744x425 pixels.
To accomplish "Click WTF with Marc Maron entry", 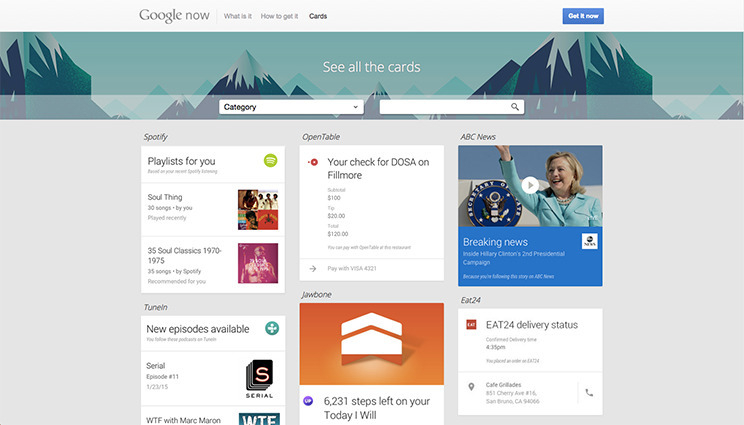I will (183, 420).
